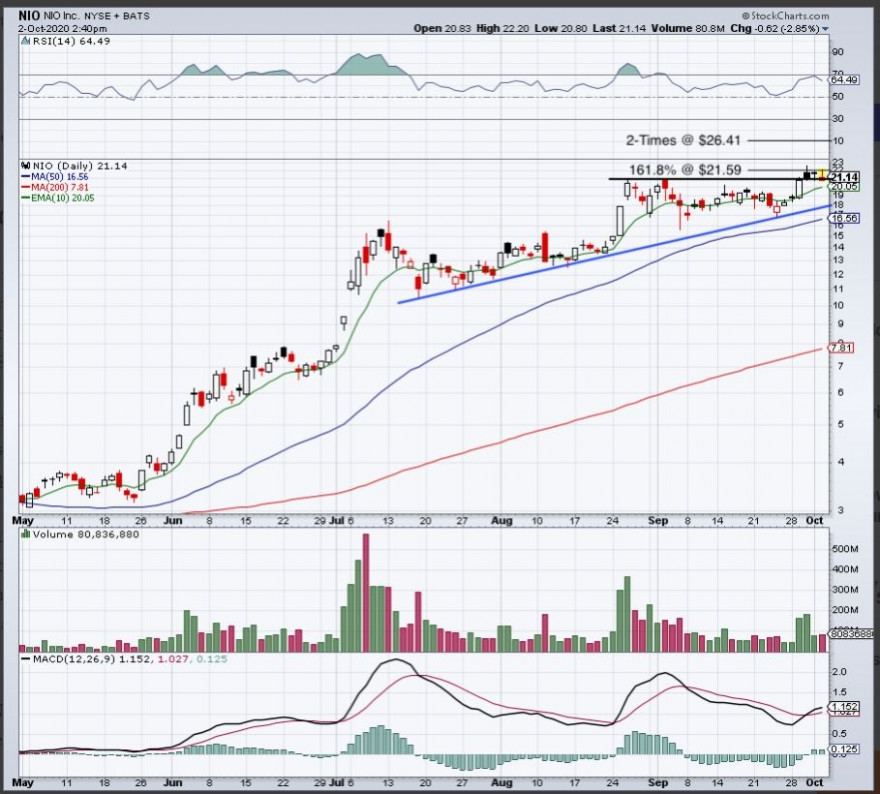Click the "2-Times @ $26.41" annotation
Image resolution: width=880 pixels, height=794 pixels.
(x=683, y=140)
